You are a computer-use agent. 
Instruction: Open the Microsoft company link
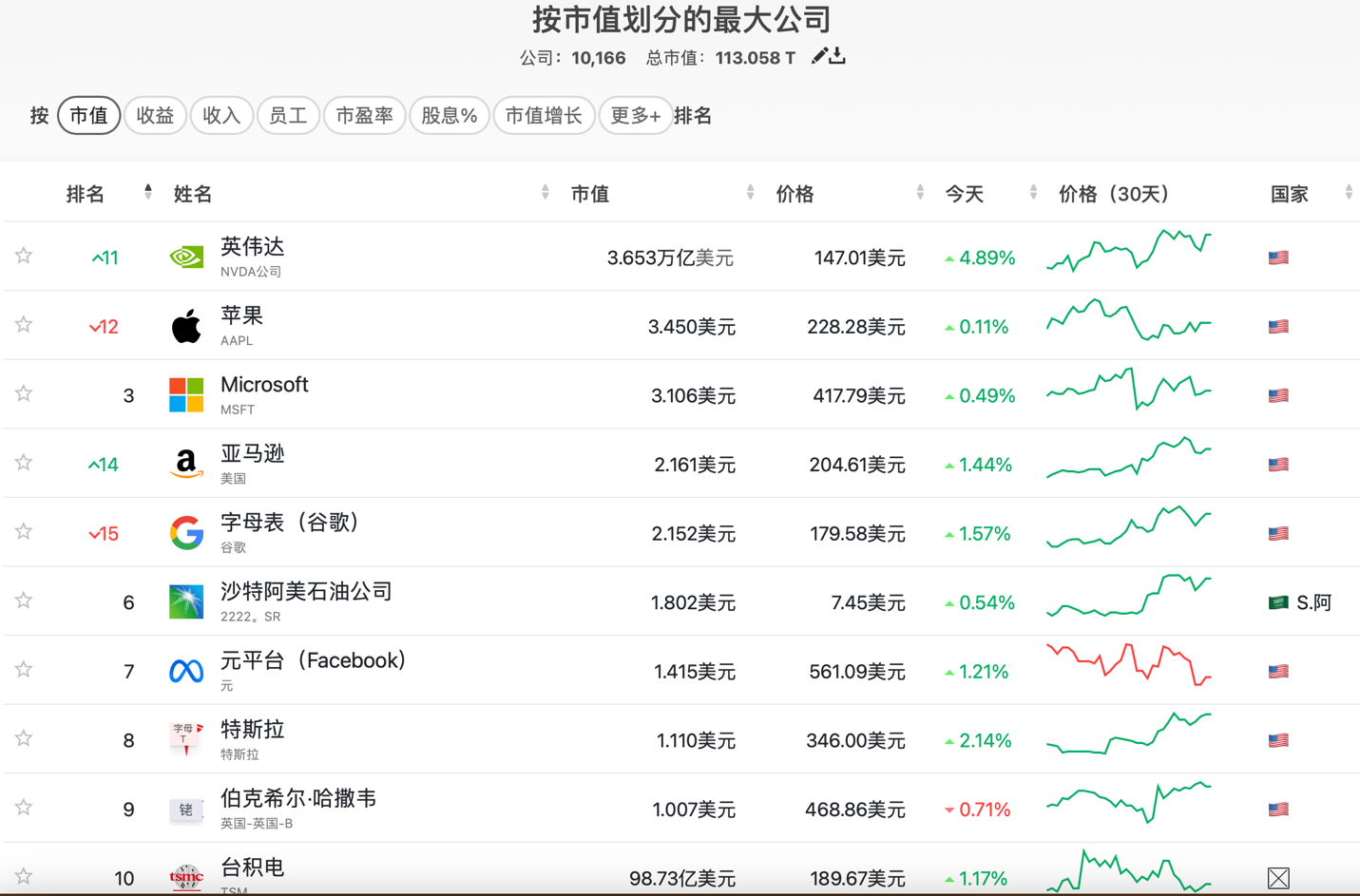pos(264,385)
